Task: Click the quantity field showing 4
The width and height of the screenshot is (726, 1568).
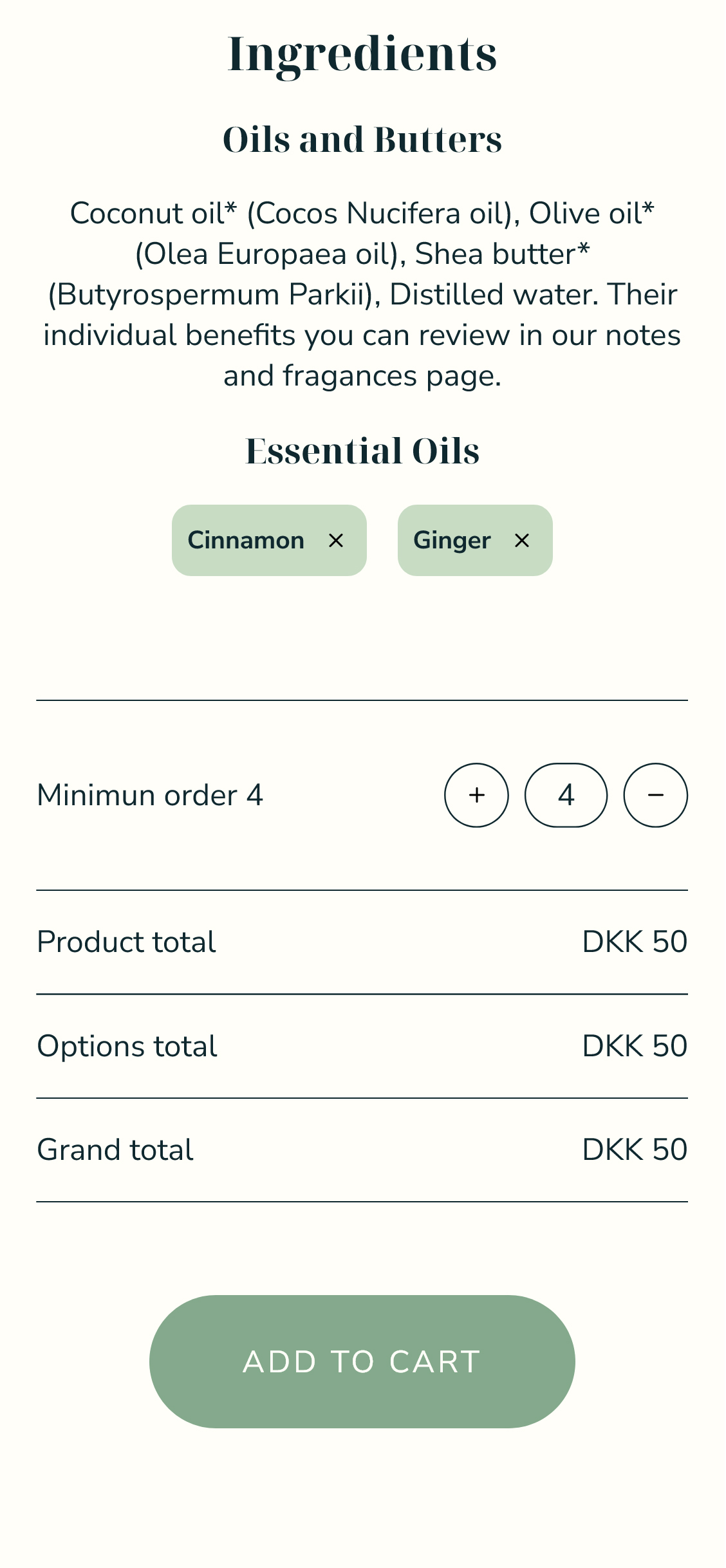Action: click(x=566, y=795)
